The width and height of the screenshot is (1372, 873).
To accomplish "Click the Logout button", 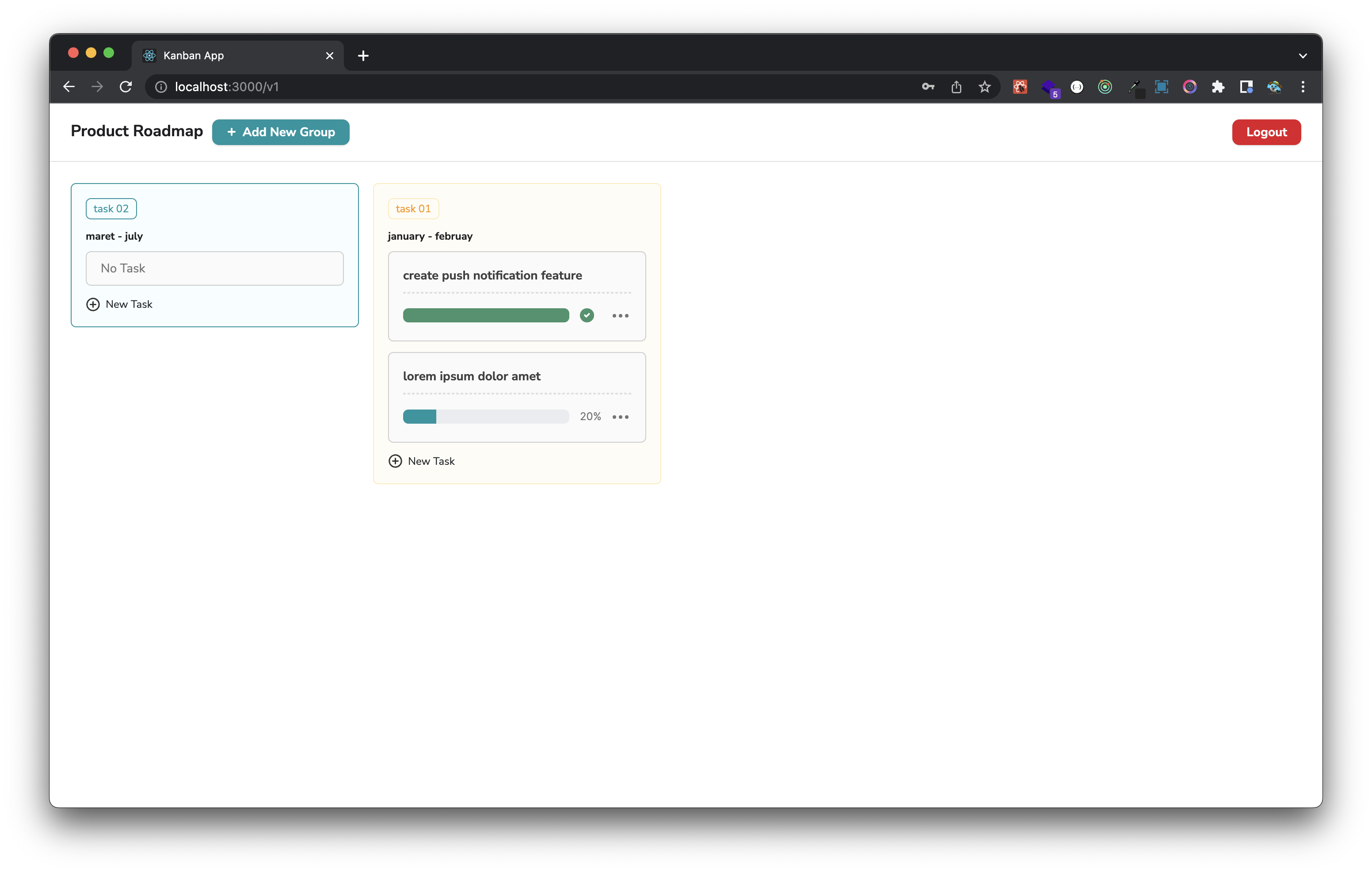I will point(1266,132).
